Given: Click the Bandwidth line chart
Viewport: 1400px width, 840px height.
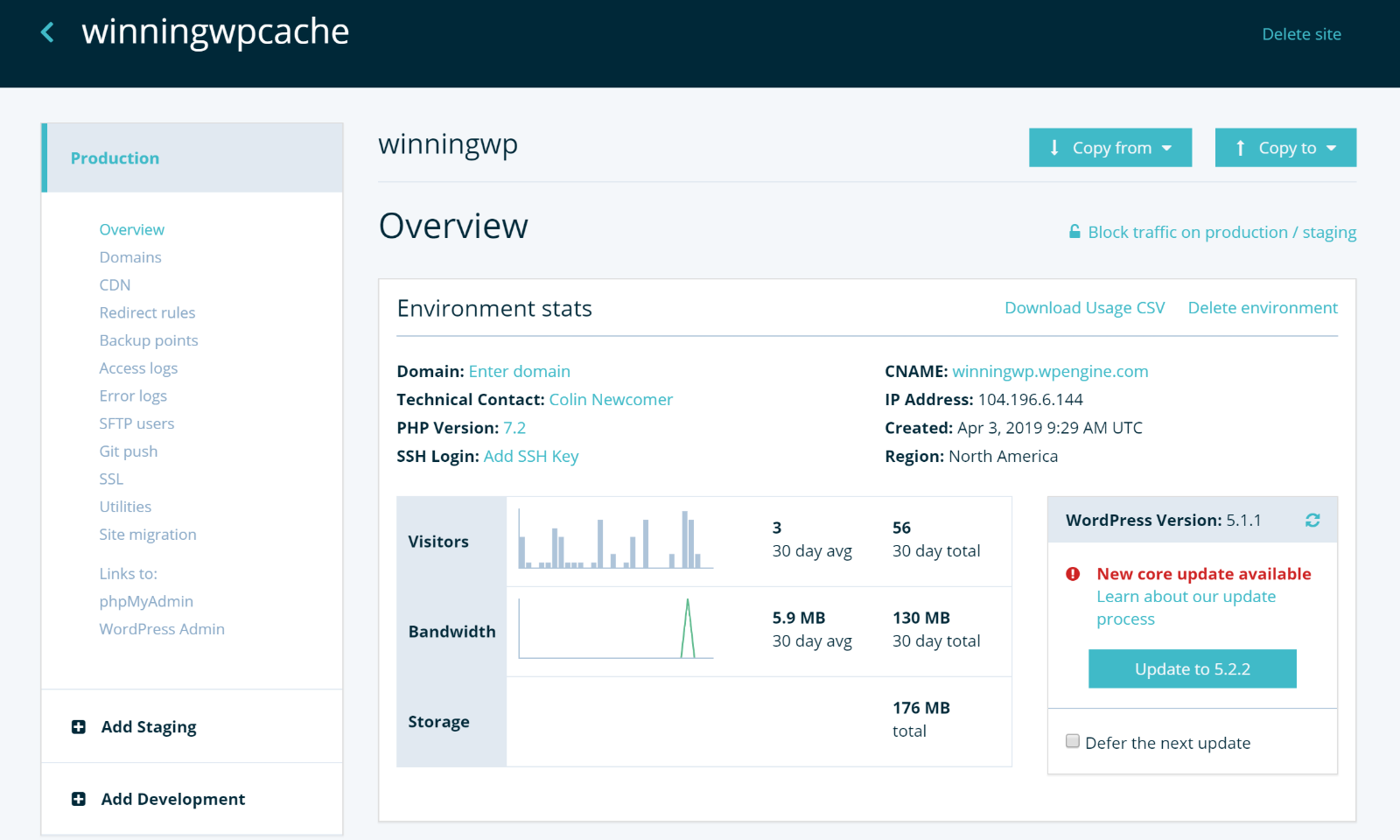Looking at the screenshot, I should [616, 628].
